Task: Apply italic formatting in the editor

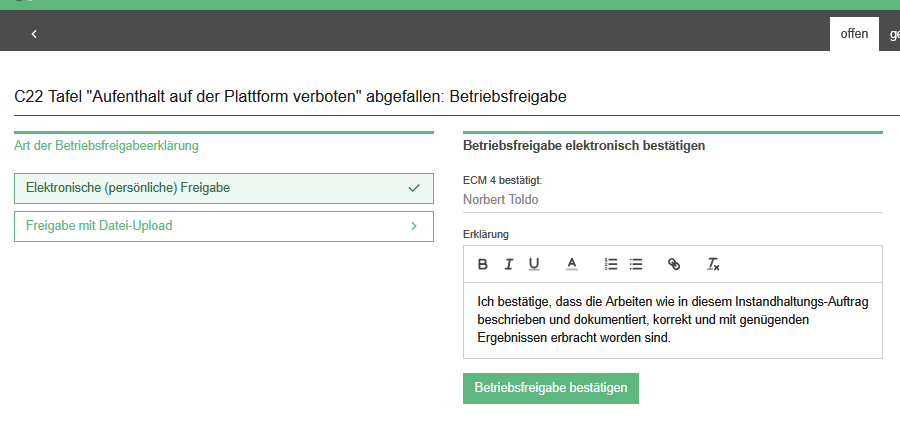Action: pyautogui.click(x=508, y=265)
